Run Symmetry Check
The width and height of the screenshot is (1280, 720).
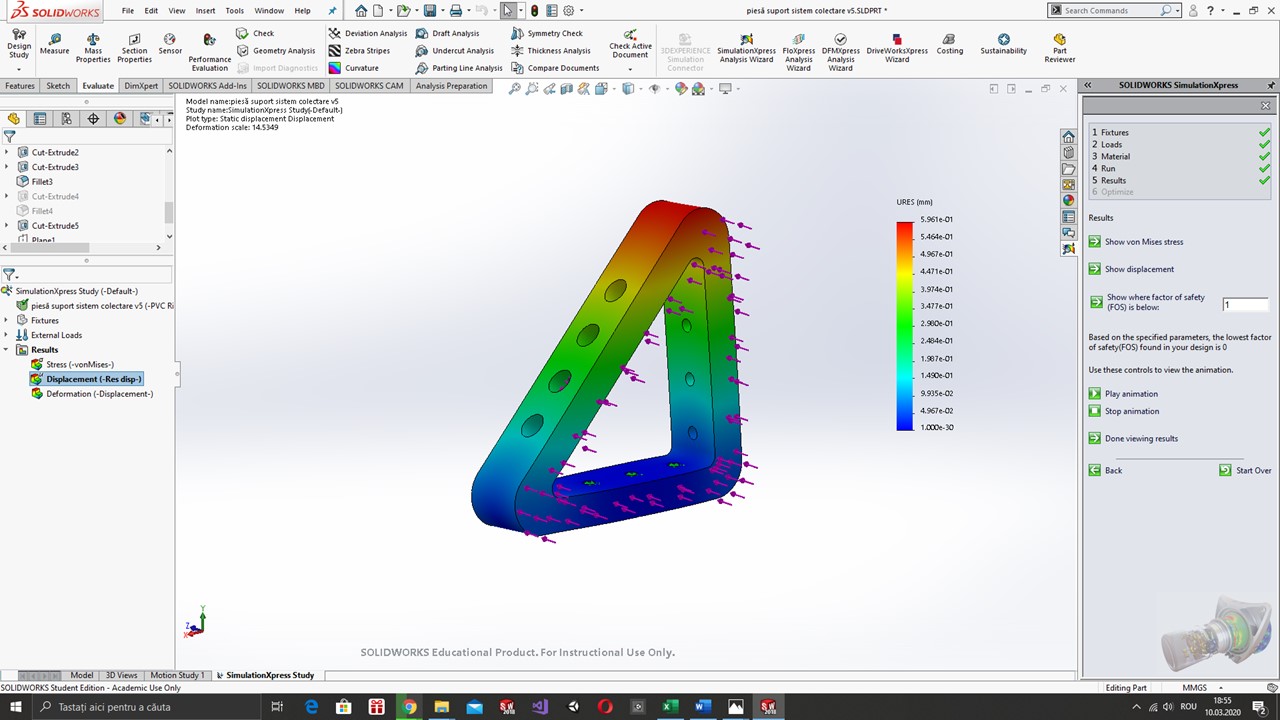[547, 33]
